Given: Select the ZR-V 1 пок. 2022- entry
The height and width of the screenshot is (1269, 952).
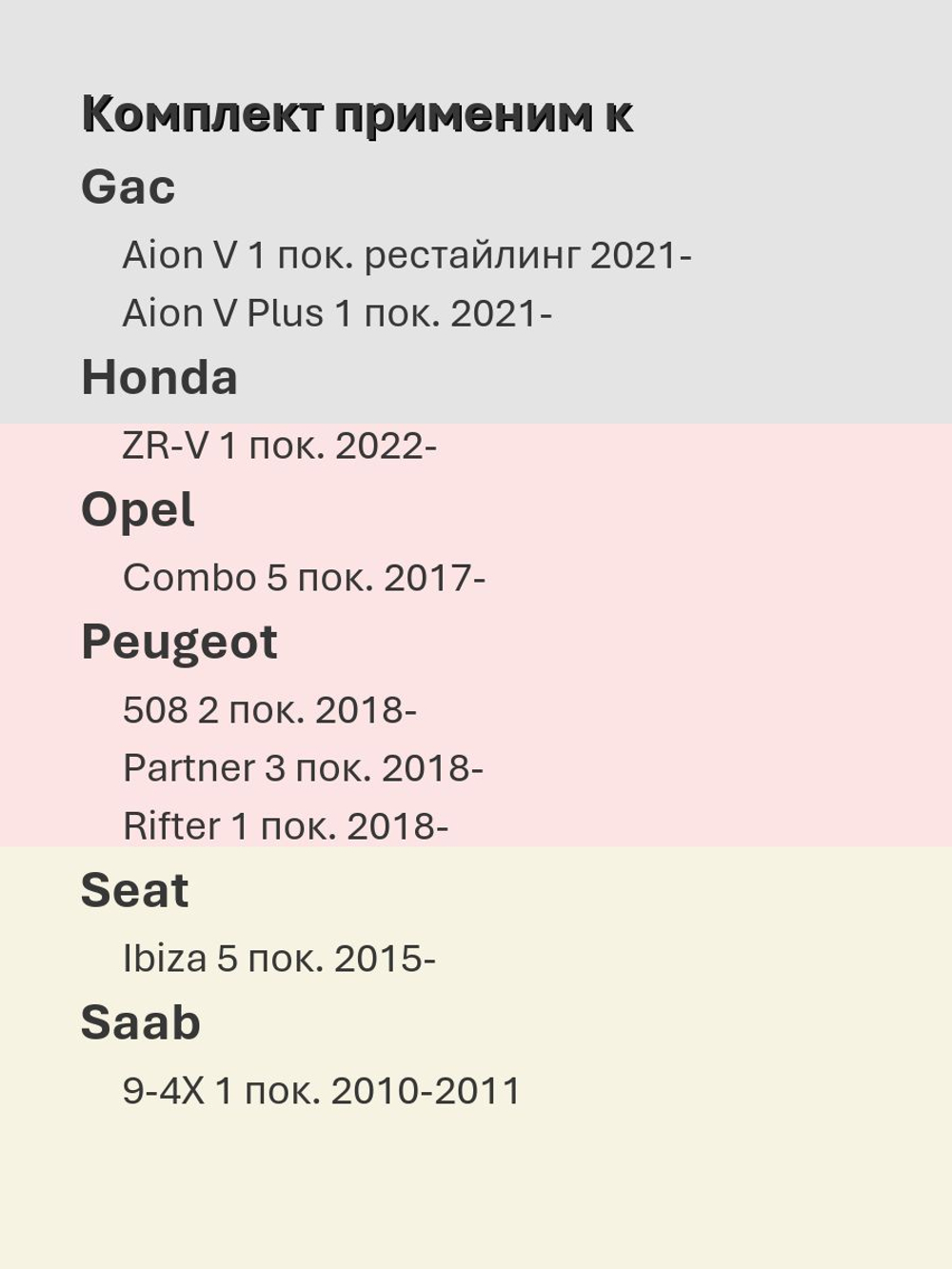Looking at the screenshot, I should [280, 446].
